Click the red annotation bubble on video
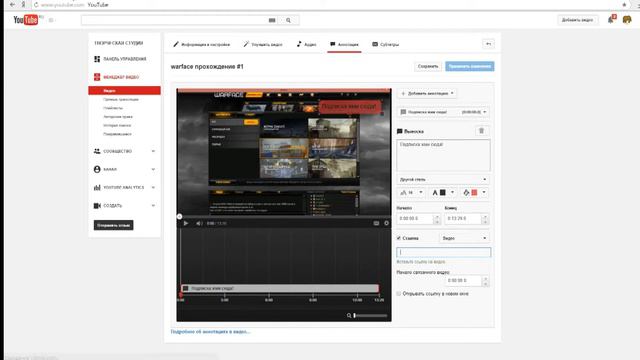This screenshot has width=640, height=360. click(x=349, y=107)
